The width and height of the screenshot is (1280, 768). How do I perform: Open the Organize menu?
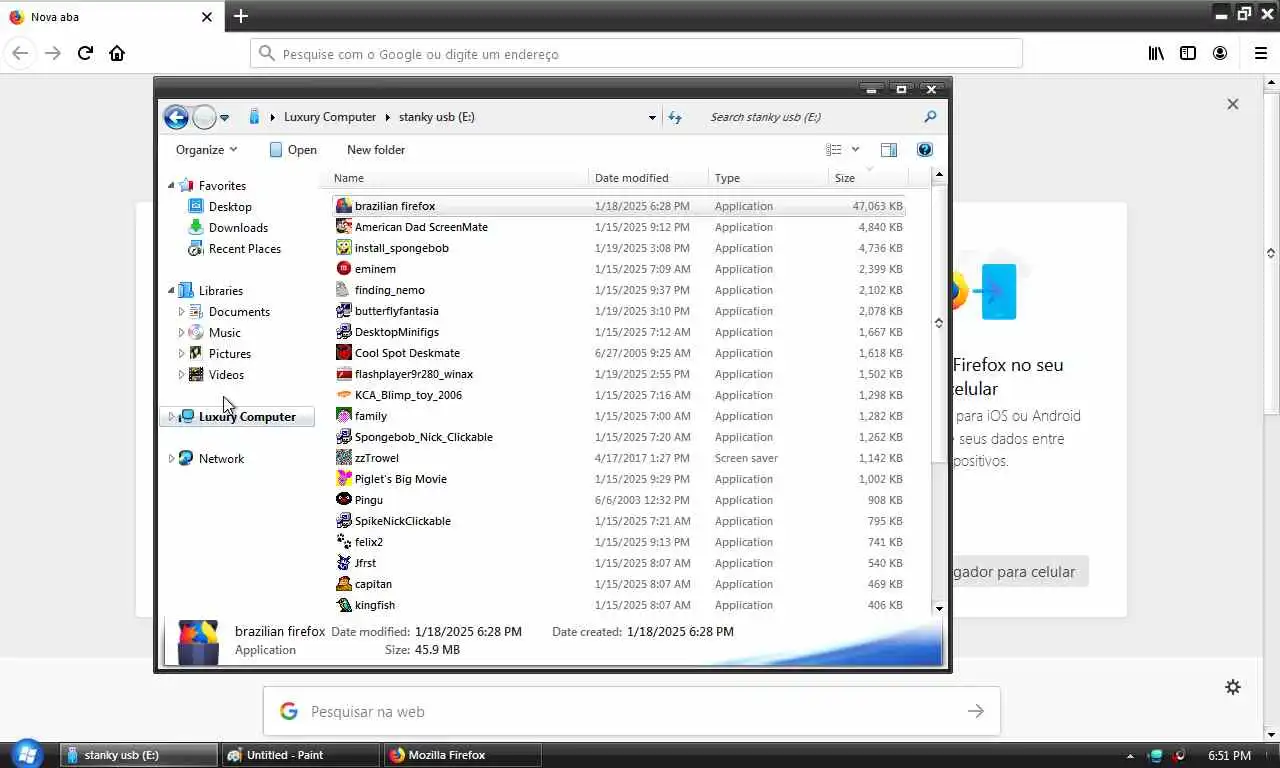pos(206,150)
